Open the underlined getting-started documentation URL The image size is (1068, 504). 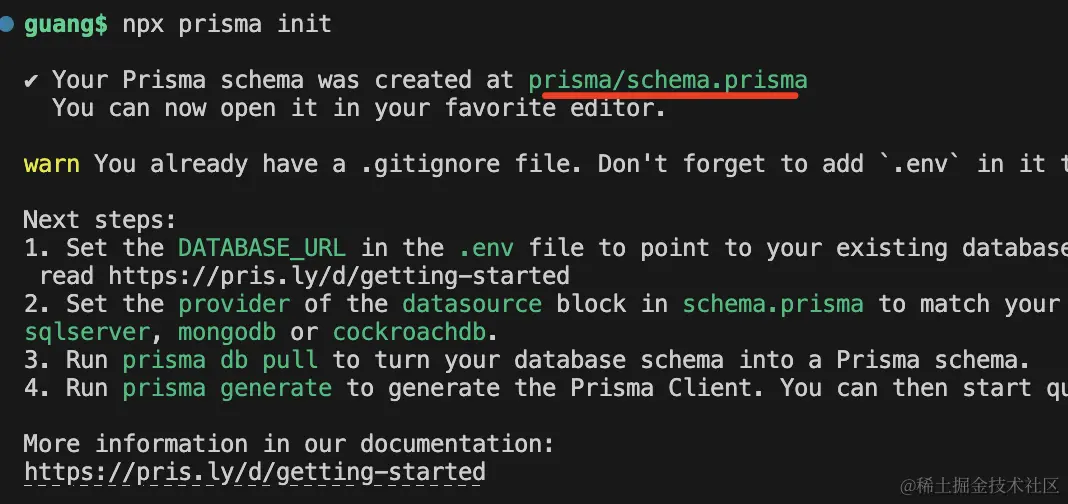(x=254, y=472)
